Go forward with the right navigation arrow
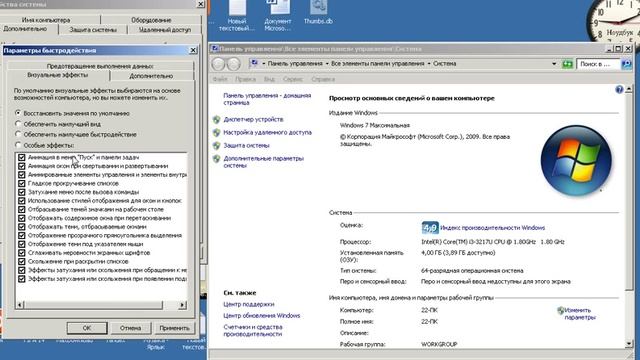The width and height of the screenshot is (640, 360). point(233,64)
